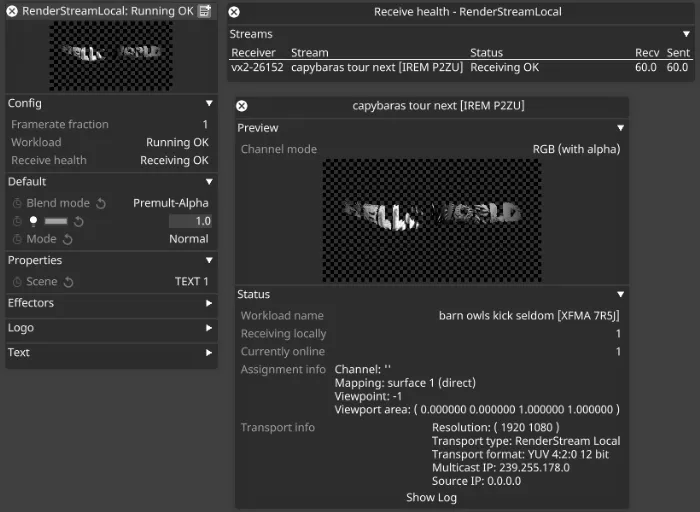Open the Blend mode Premult-Alpha dropdown
Viewport: 700px width, 512px height.
171,203
